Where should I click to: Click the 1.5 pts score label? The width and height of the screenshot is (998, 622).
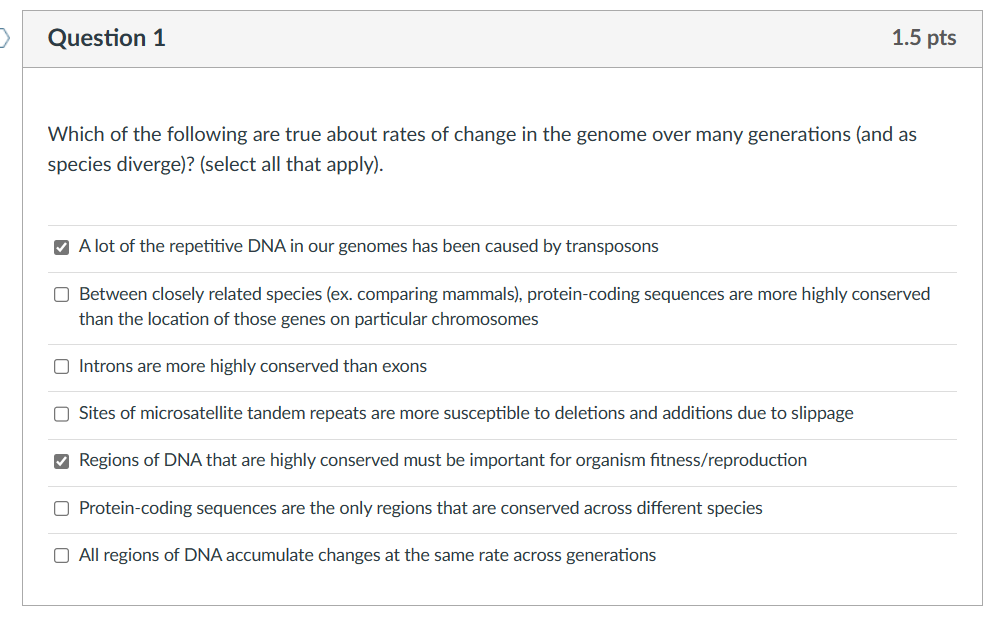(x=923, y=38)
